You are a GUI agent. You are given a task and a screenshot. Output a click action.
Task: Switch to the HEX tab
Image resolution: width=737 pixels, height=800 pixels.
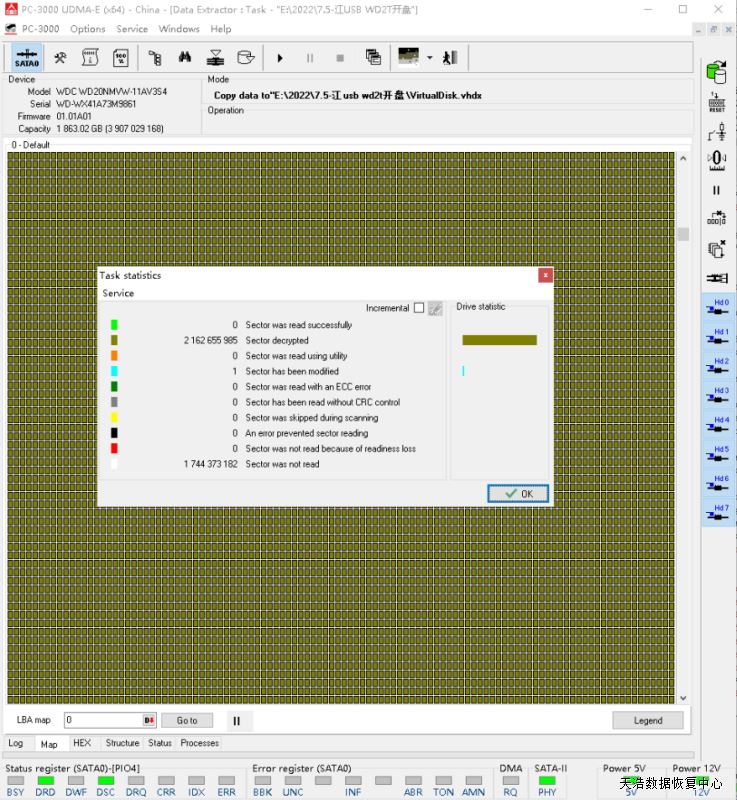coord(82,743)
